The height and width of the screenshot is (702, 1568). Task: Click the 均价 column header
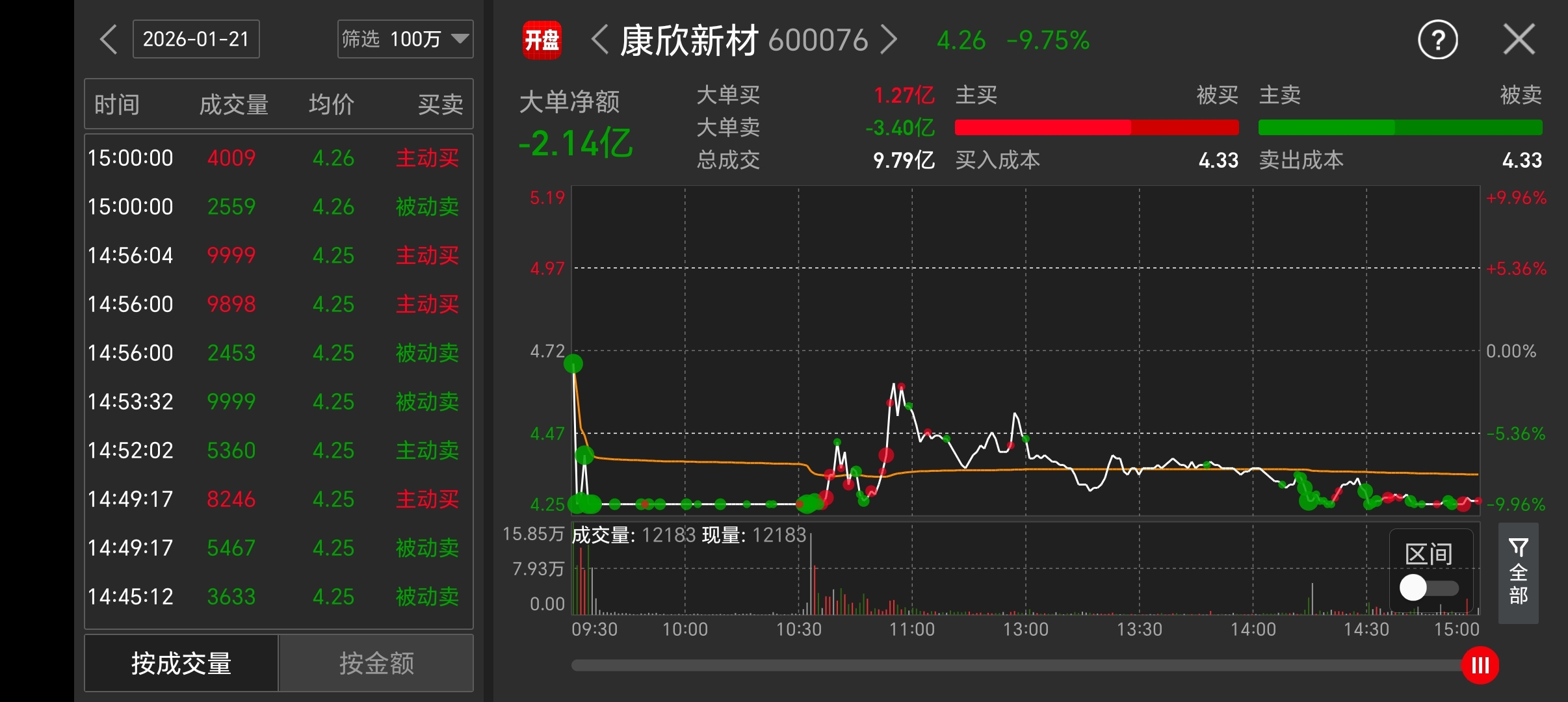click(x=332, y=105)
